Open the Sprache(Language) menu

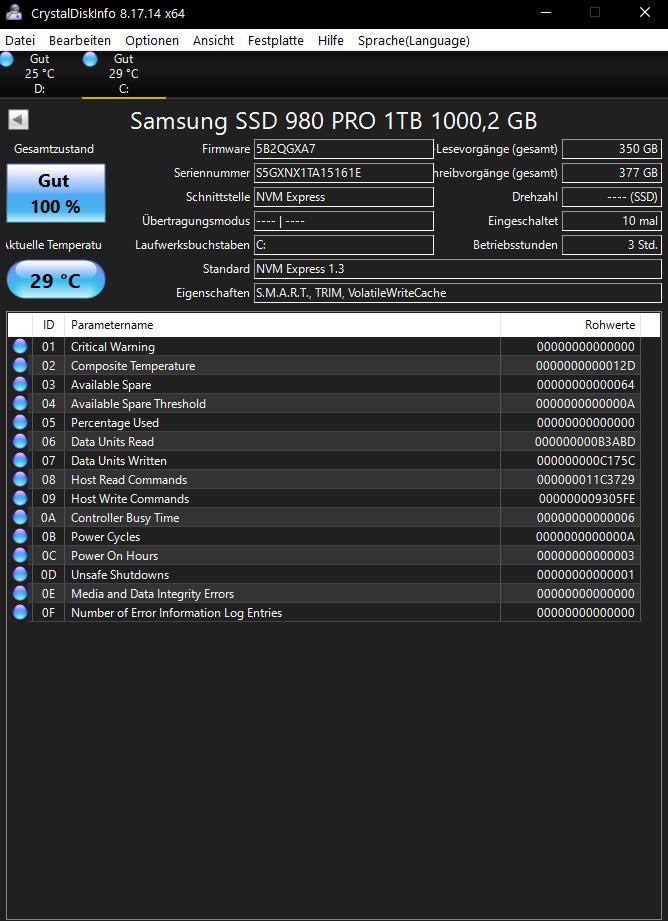click(414, 41)
